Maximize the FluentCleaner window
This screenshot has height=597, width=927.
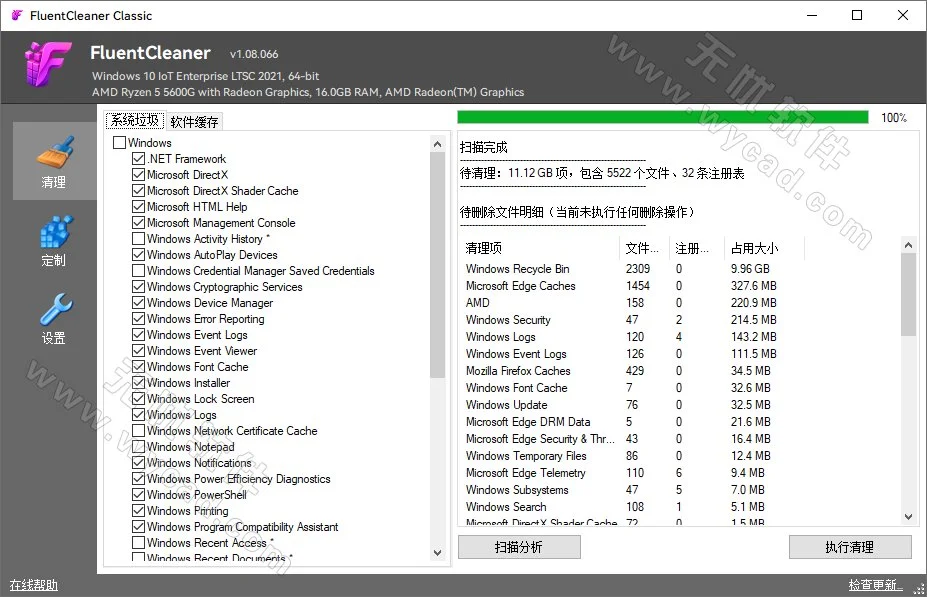click(857, 15)
